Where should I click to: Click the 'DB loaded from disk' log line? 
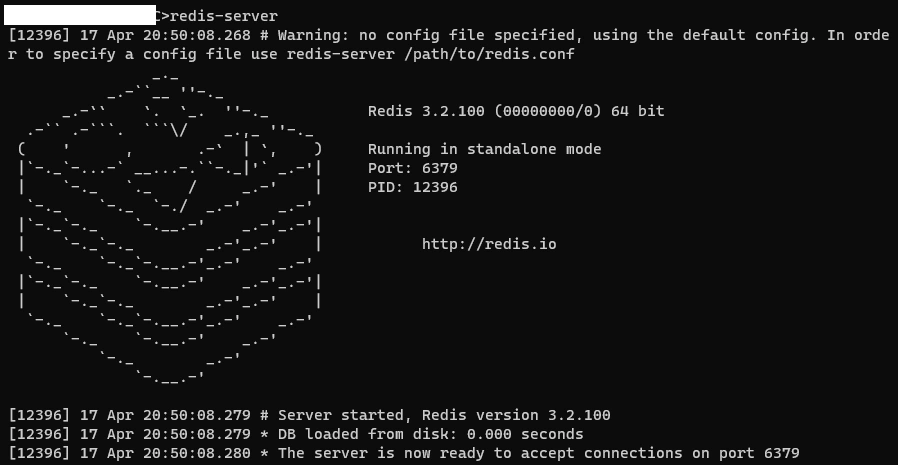[x=296, y=434]
